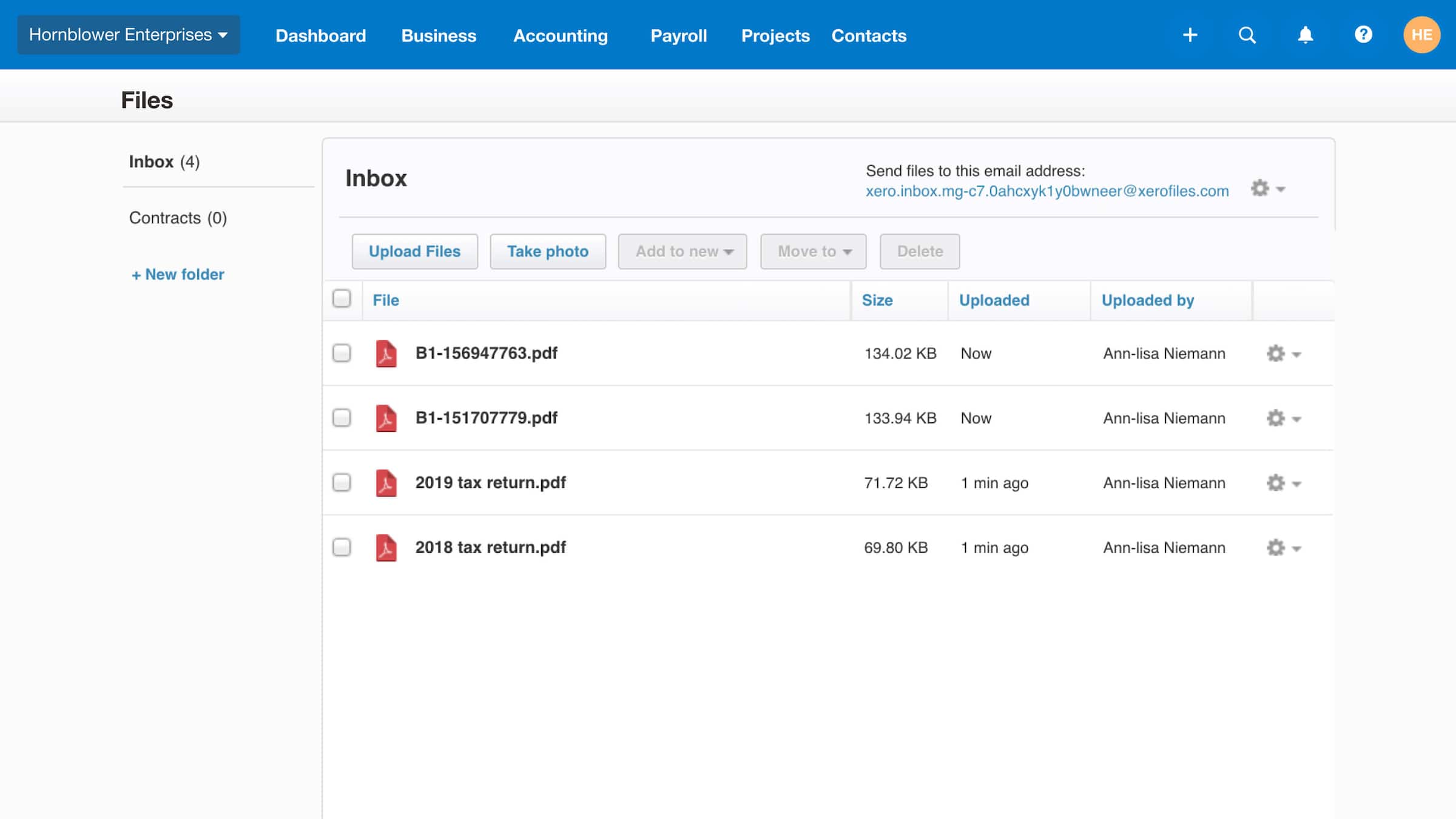Expand the Hornblower Enterprises organisation menu

click(128, 35)
